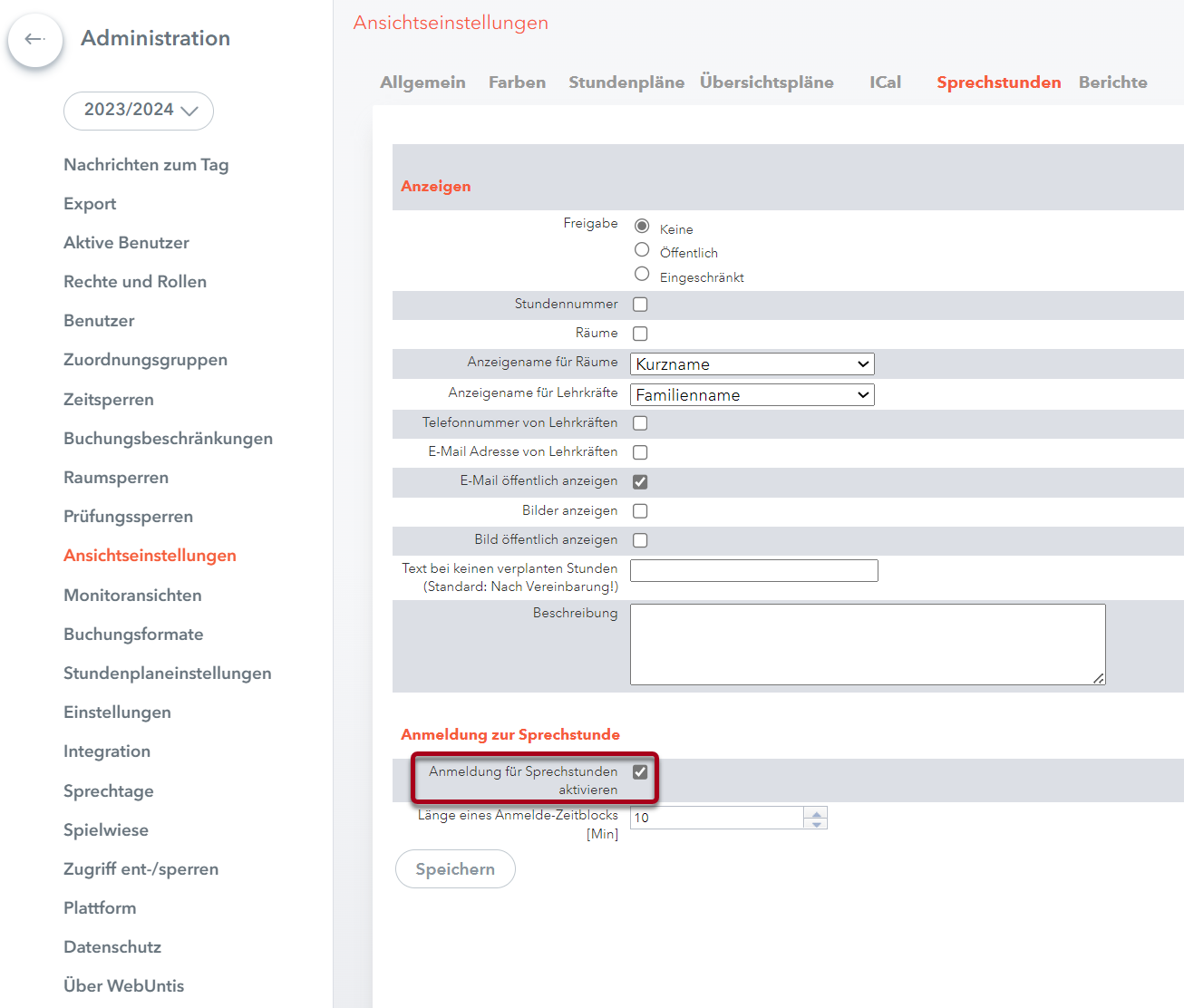Focus the Text bei keinen verplanten Stunden field
The width and height of the screenshot is (1184, 1008).
753,570
